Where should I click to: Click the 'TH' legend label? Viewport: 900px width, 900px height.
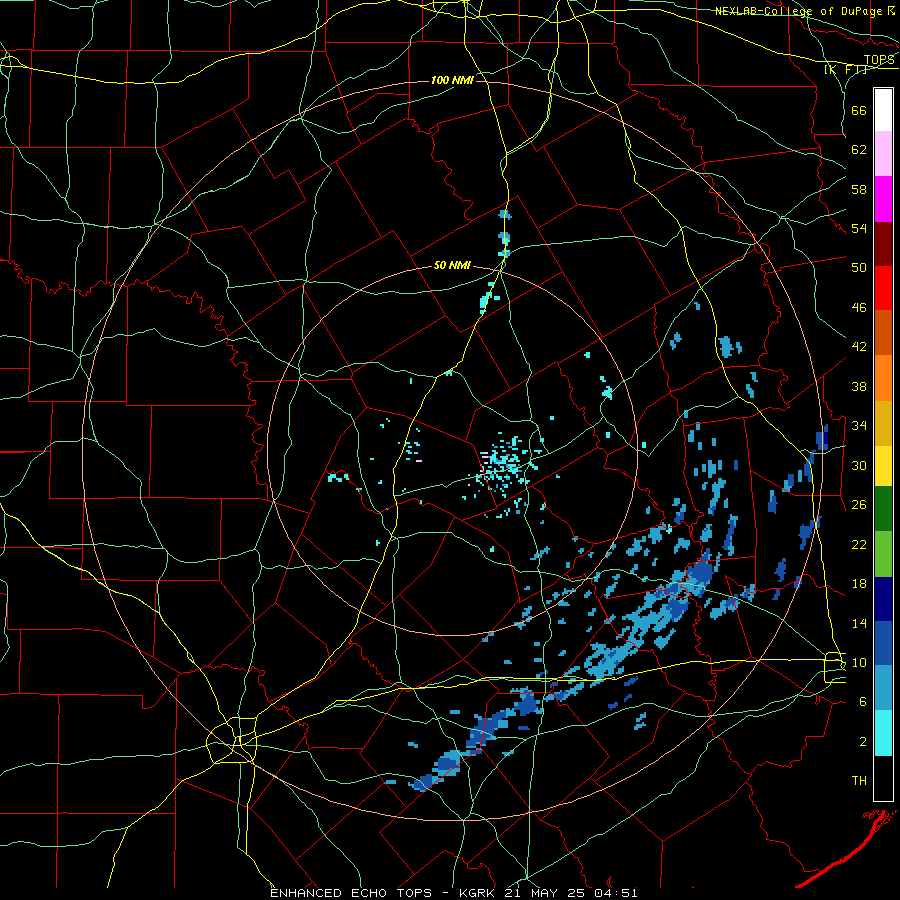point(859,781)
